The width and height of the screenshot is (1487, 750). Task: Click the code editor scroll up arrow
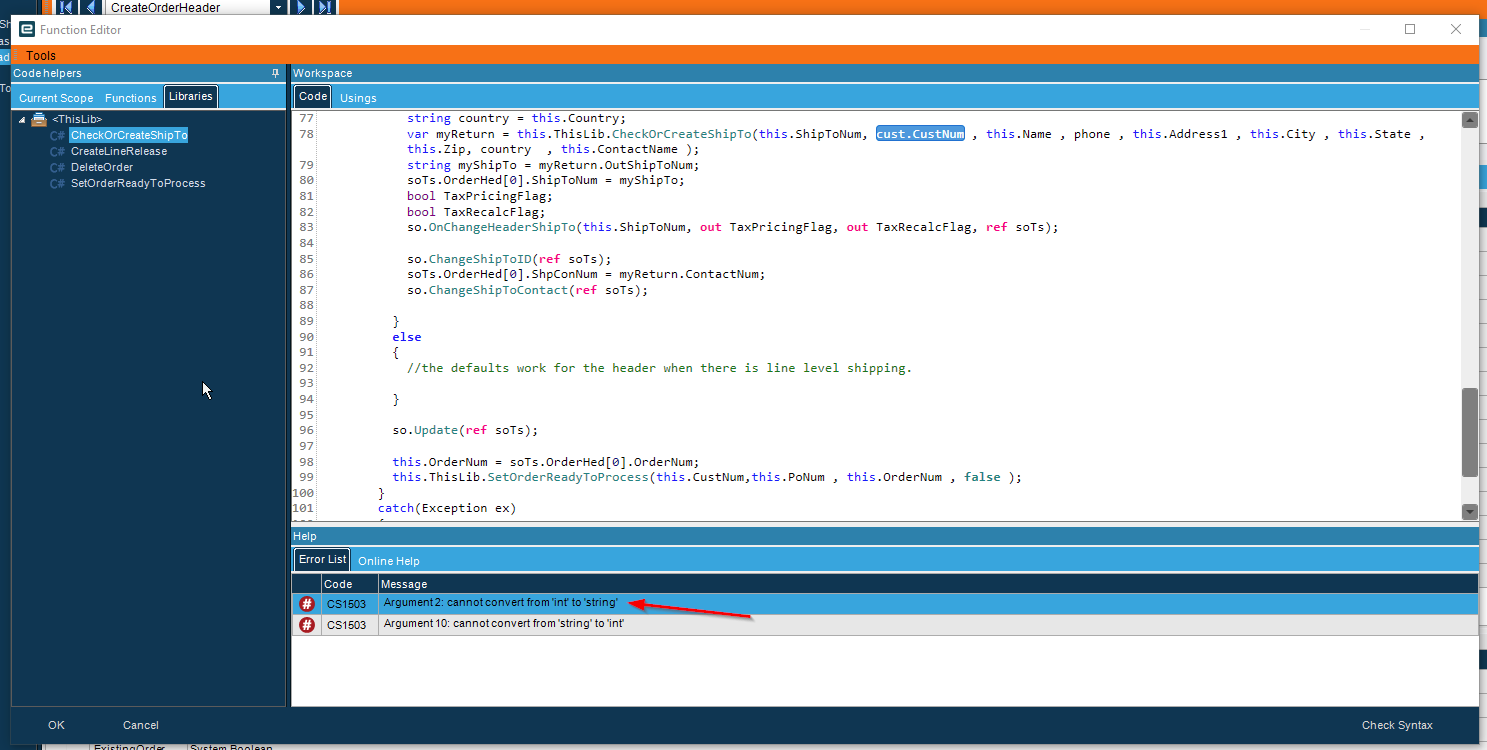coord(1469,120)
